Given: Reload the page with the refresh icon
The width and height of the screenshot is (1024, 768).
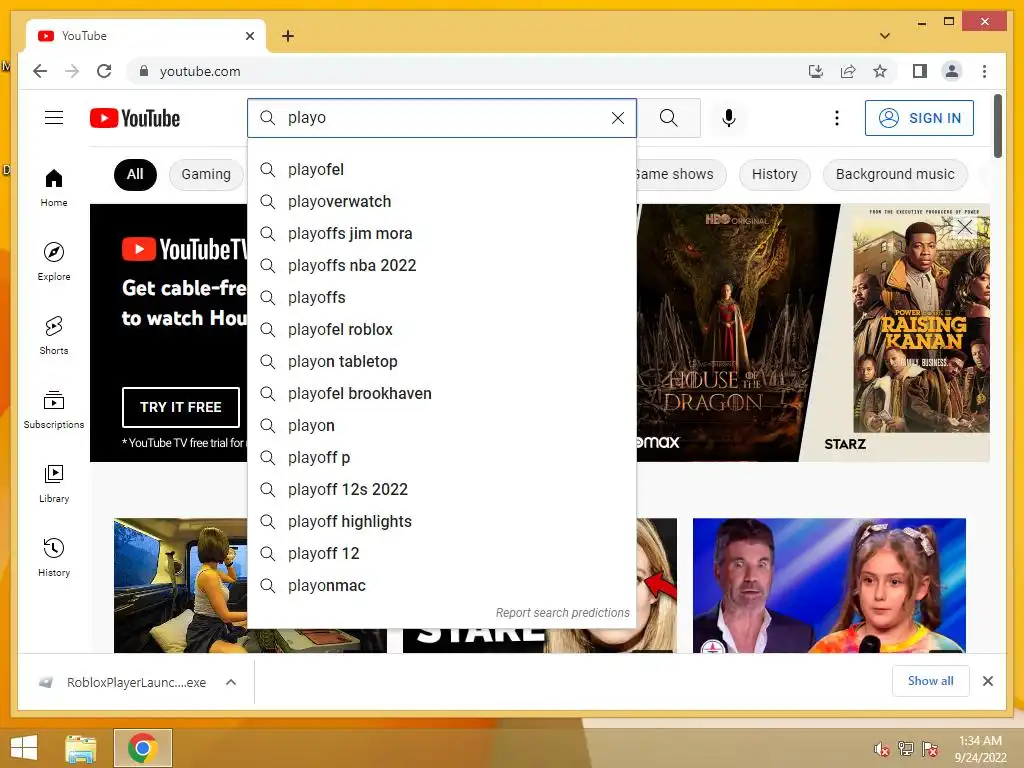Looking at the screenshot, I should [x=104, y=71].
